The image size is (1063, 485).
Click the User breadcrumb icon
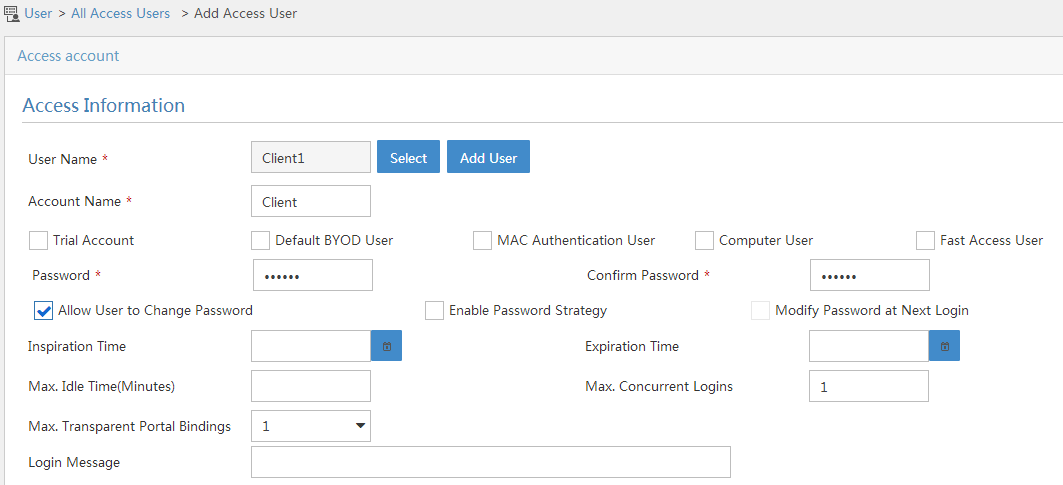[12, 13]
